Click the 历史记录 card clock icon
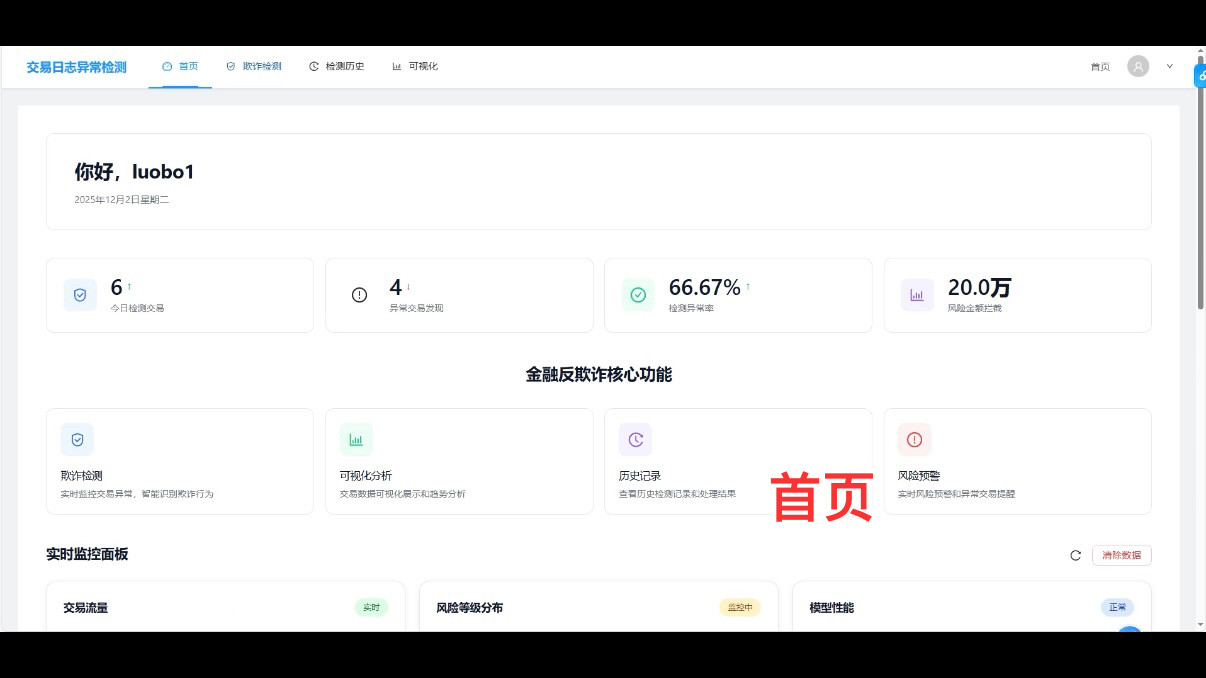Screen dimensions: 1206x678 (635, 439)
